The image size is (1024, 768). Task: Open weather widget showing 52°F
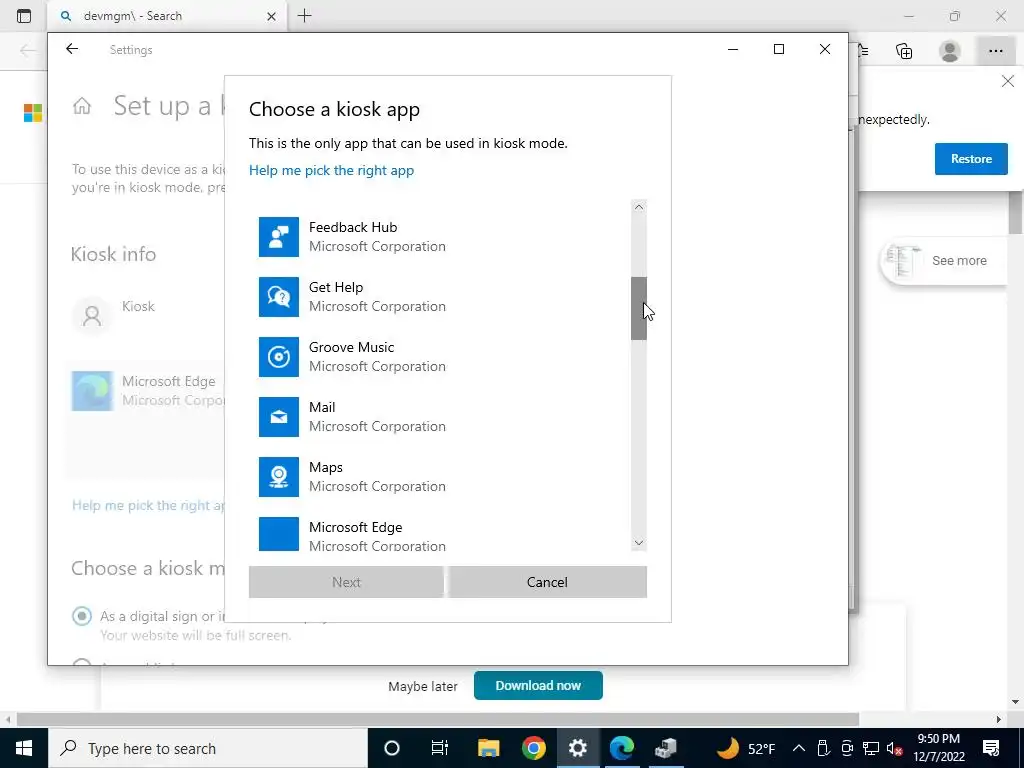point(746,748)
